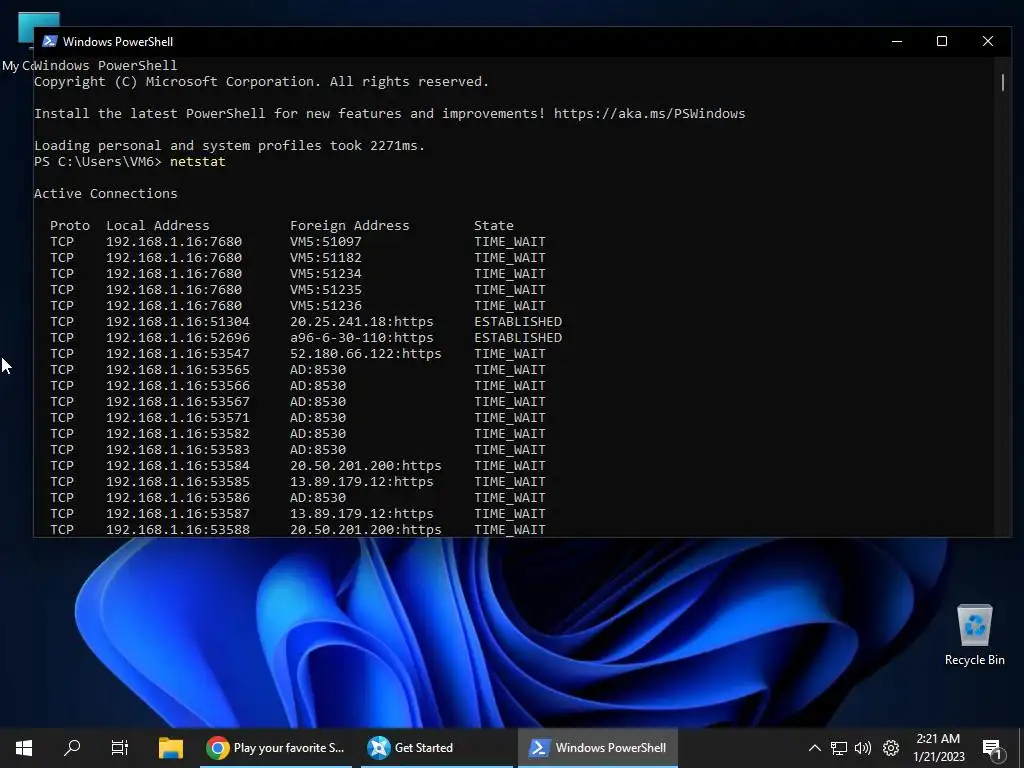This screenshot has width=1024, height=768.
Task: Maximize the Windows PowerShell window
Action: tap(942, 41)
